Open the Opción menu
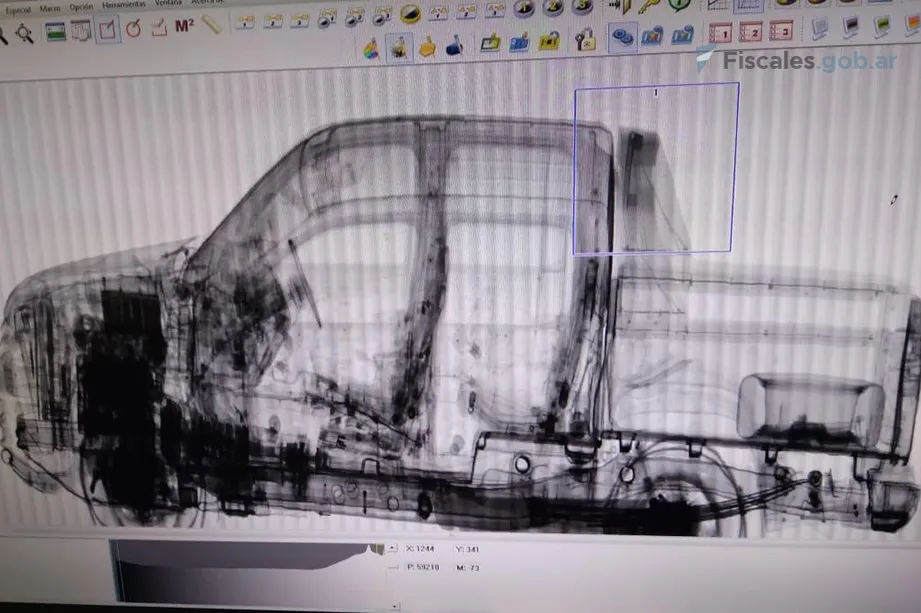This screenshot has height=613, width=921. 80,5
